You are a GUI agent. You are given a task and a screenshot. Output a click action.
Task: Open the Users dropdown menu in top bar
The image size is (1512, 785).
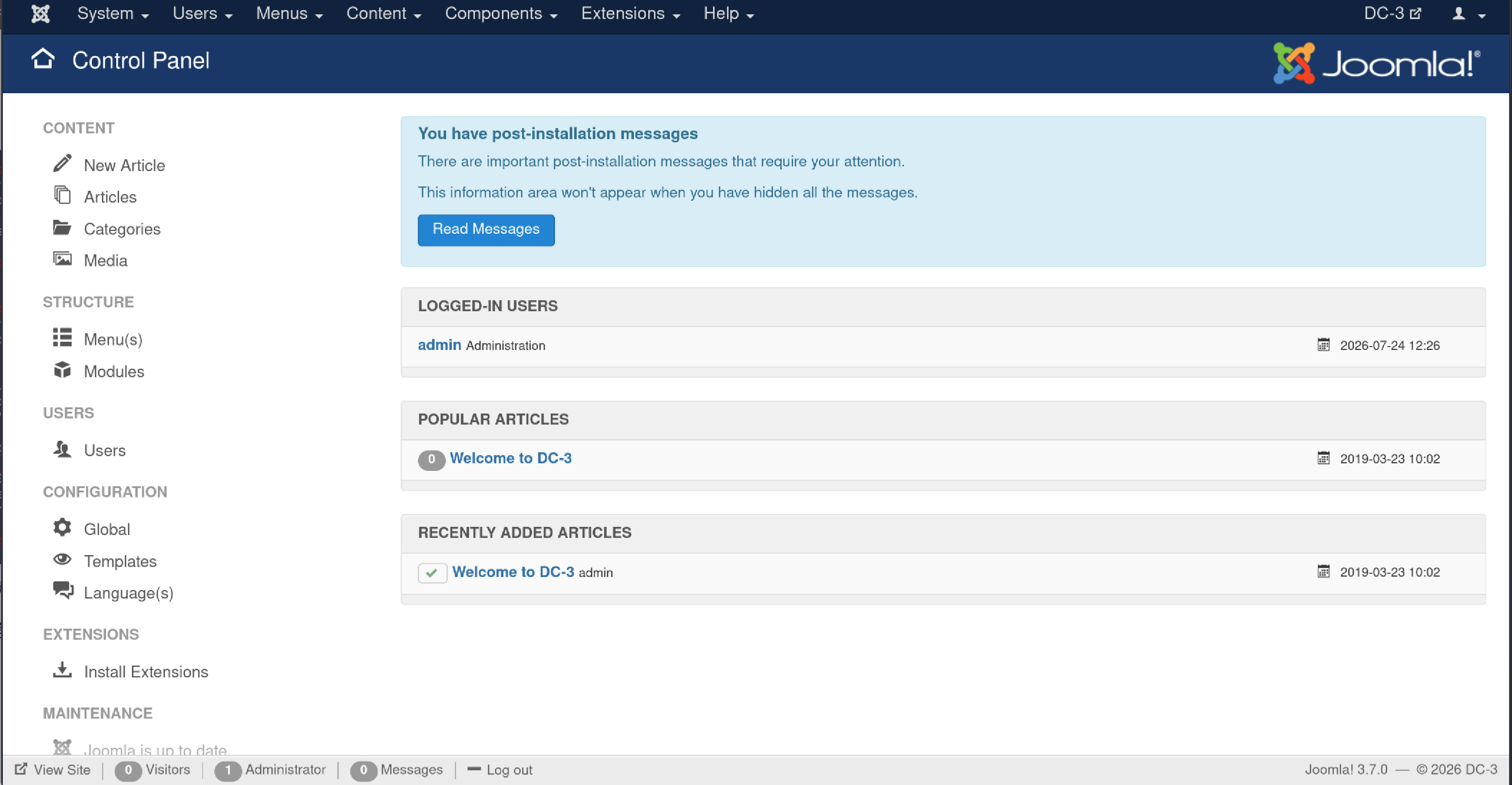203,13
